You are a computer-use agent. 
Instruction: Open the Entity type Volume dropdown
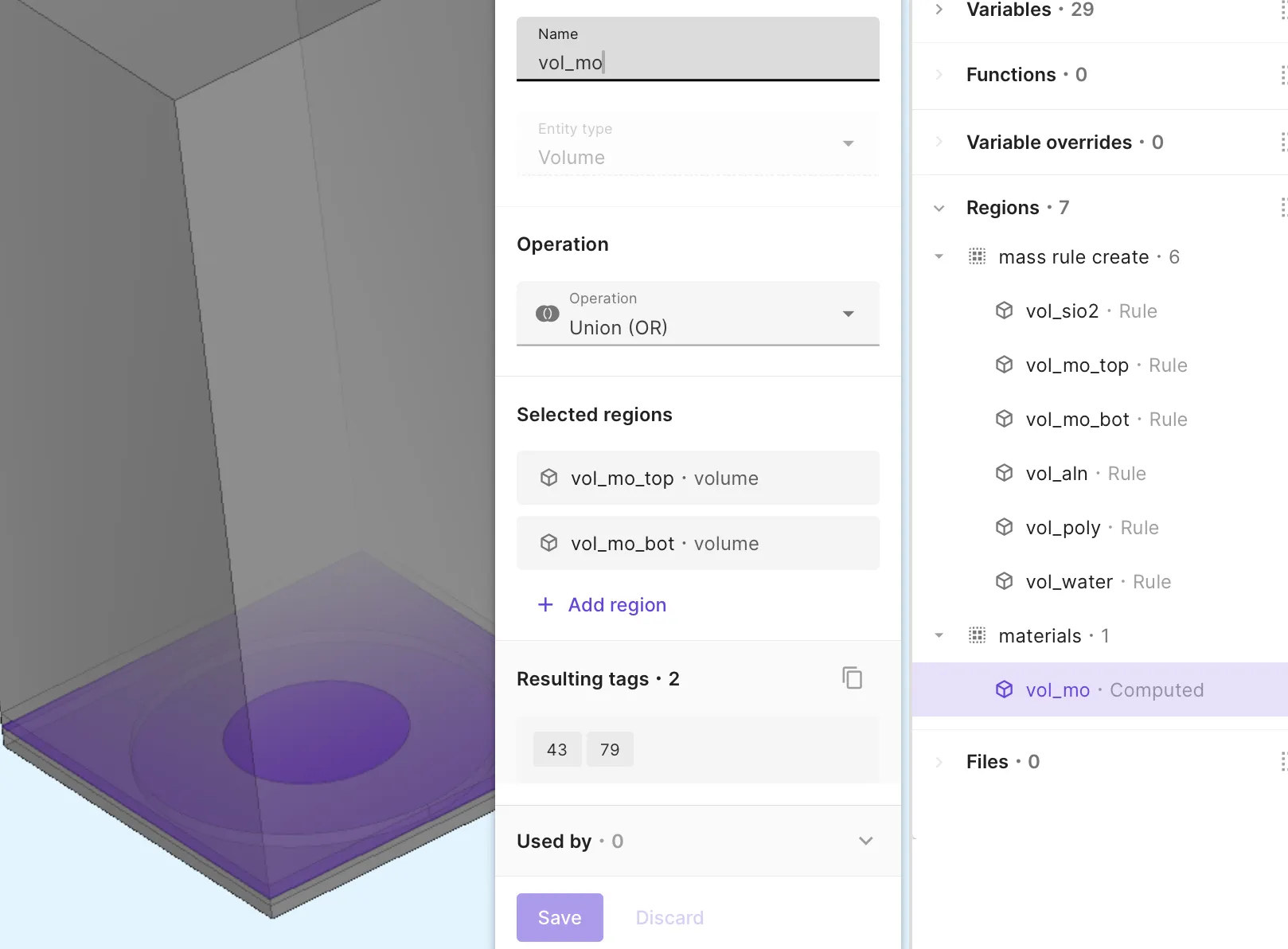(698, 143)
